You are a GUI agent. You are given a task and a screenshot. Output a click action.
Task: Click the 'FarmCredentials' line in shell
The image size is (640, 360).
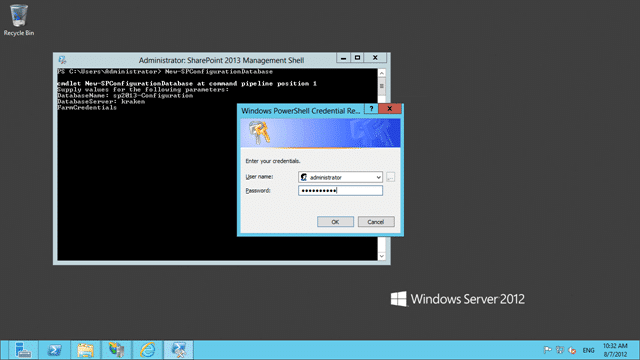(x=87, y=108)
